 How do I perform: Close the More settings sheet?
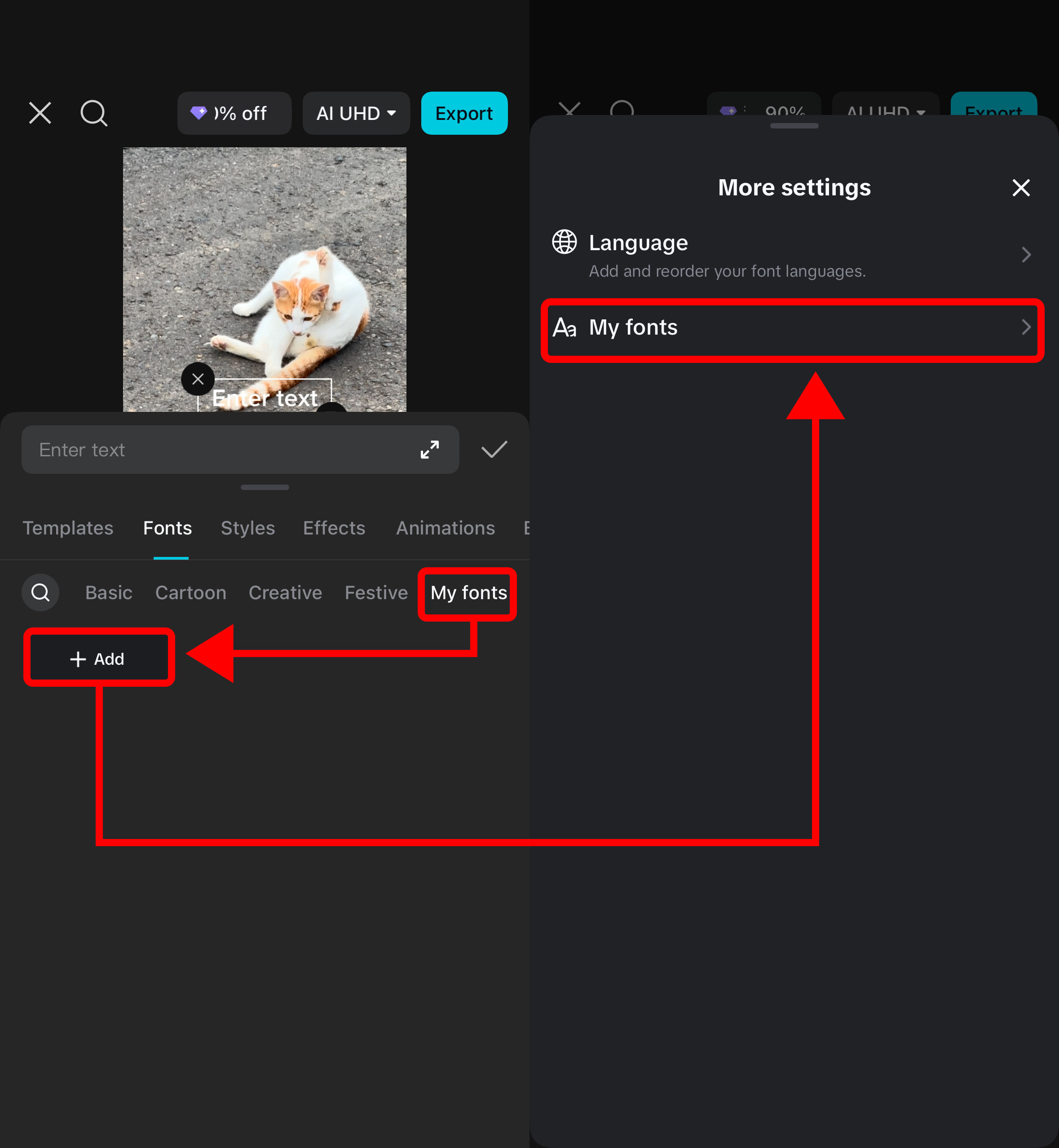point(1021,188)
